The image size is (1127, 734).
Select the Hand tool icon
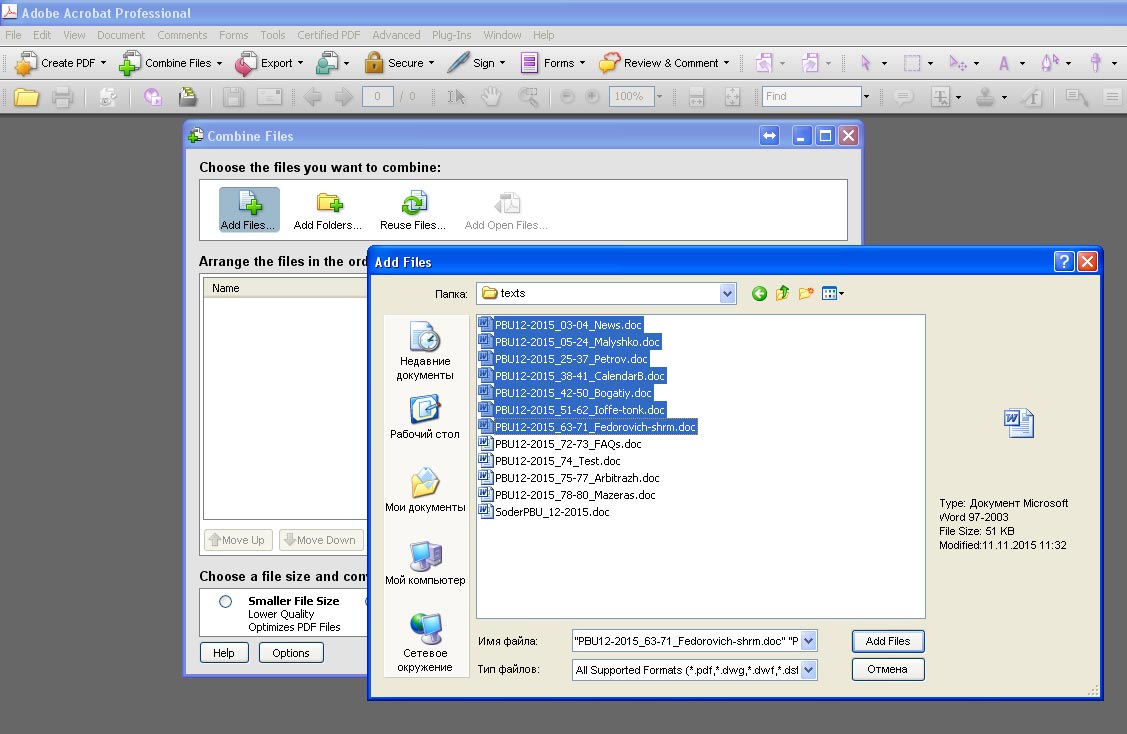pyautogui.click(x=491, y=96)
